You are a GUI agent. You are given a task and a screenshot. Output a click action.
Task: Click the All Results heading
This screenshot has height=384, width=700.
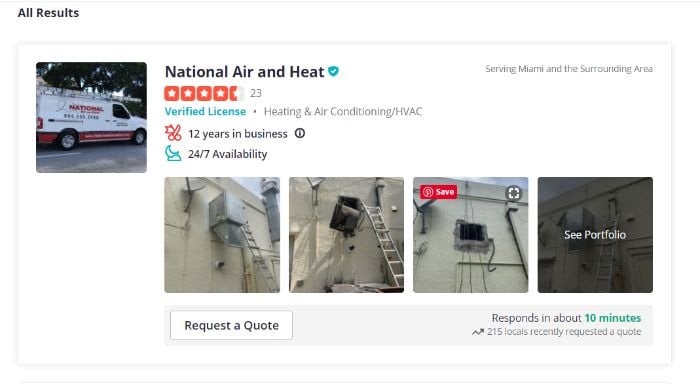coord(48,13)
